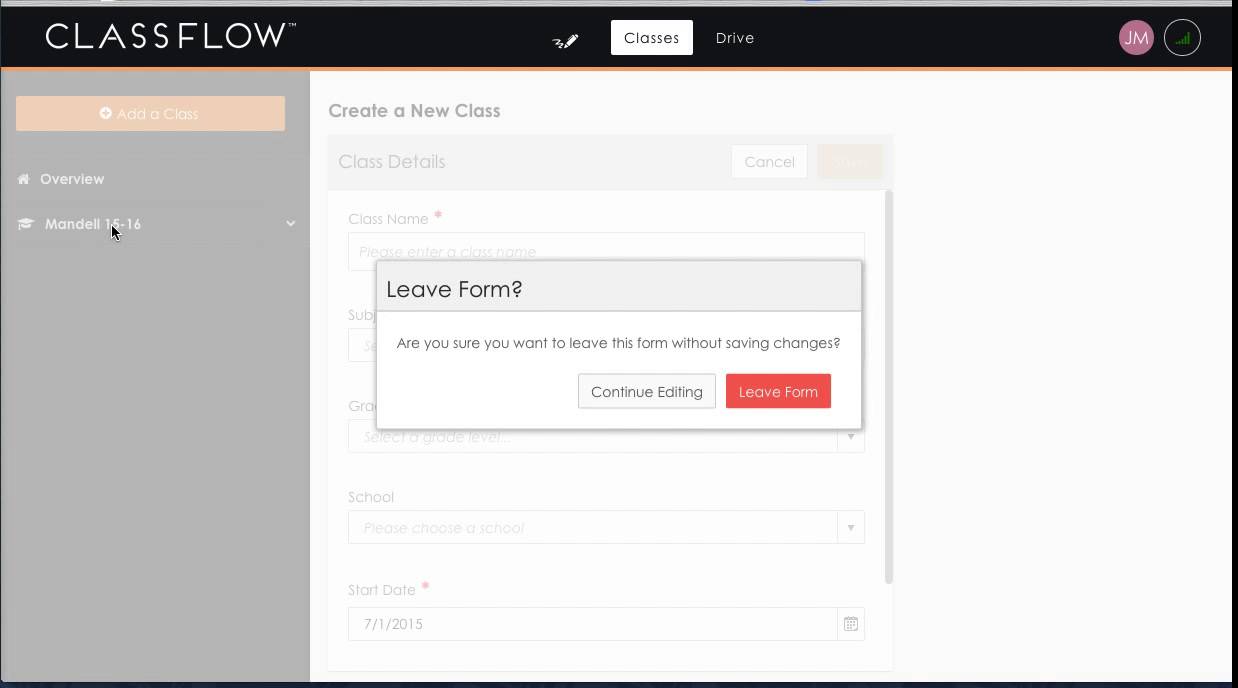1238x688 pixels.
Task: Click the Save button in Class Details
Action: [849, 162]
